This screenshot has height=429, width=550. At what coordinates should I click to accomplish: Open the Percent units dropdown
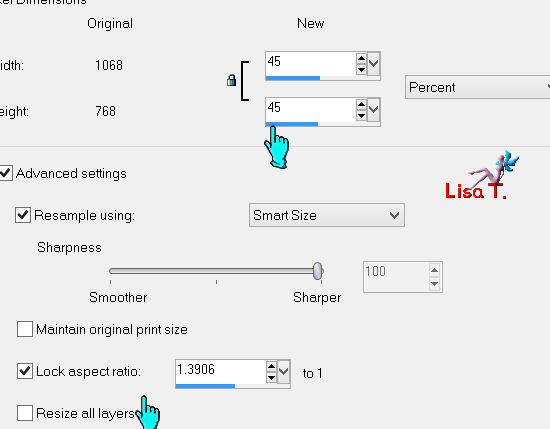click(477, 87)
